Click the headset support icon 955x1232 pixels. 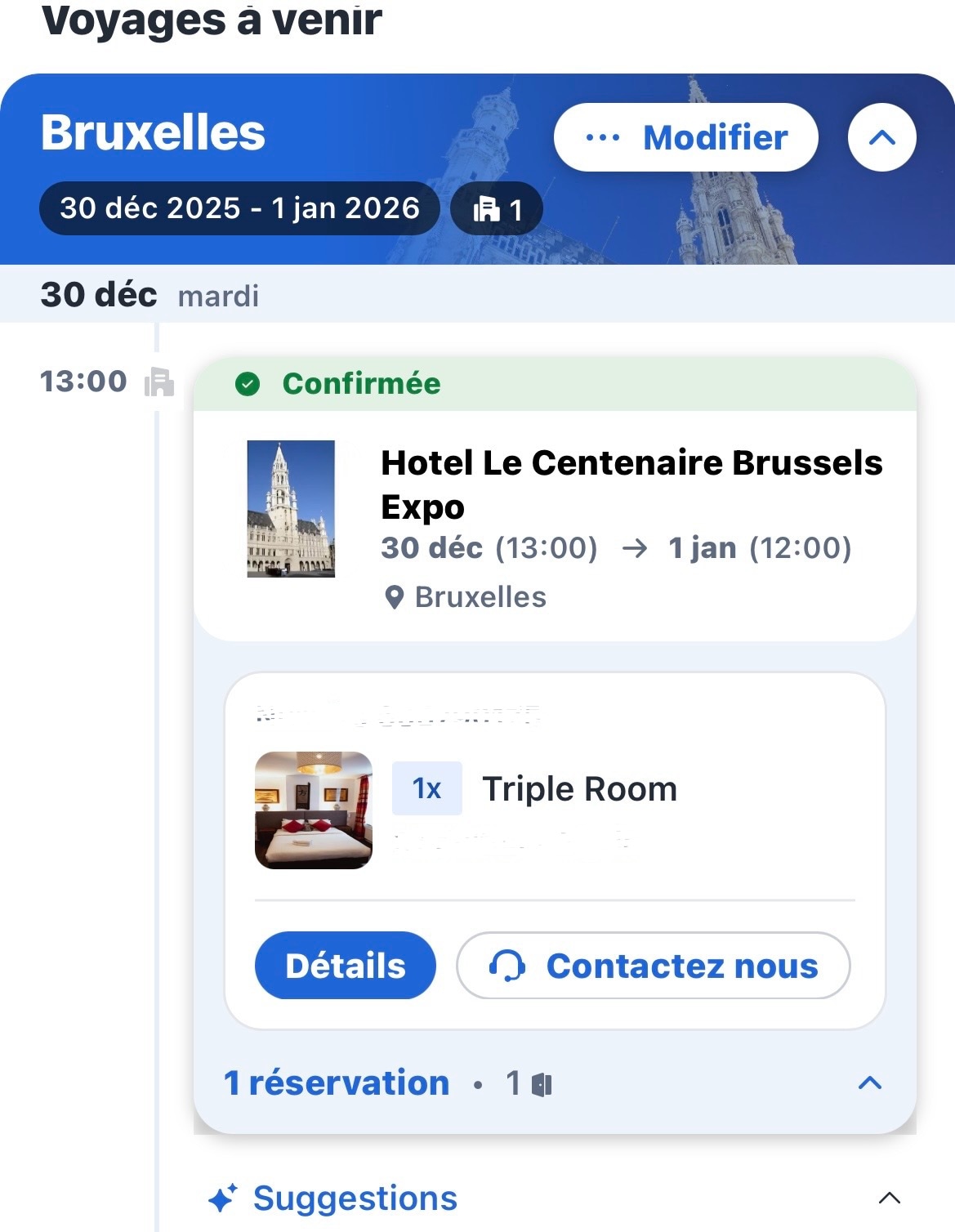tap(507, 966)
